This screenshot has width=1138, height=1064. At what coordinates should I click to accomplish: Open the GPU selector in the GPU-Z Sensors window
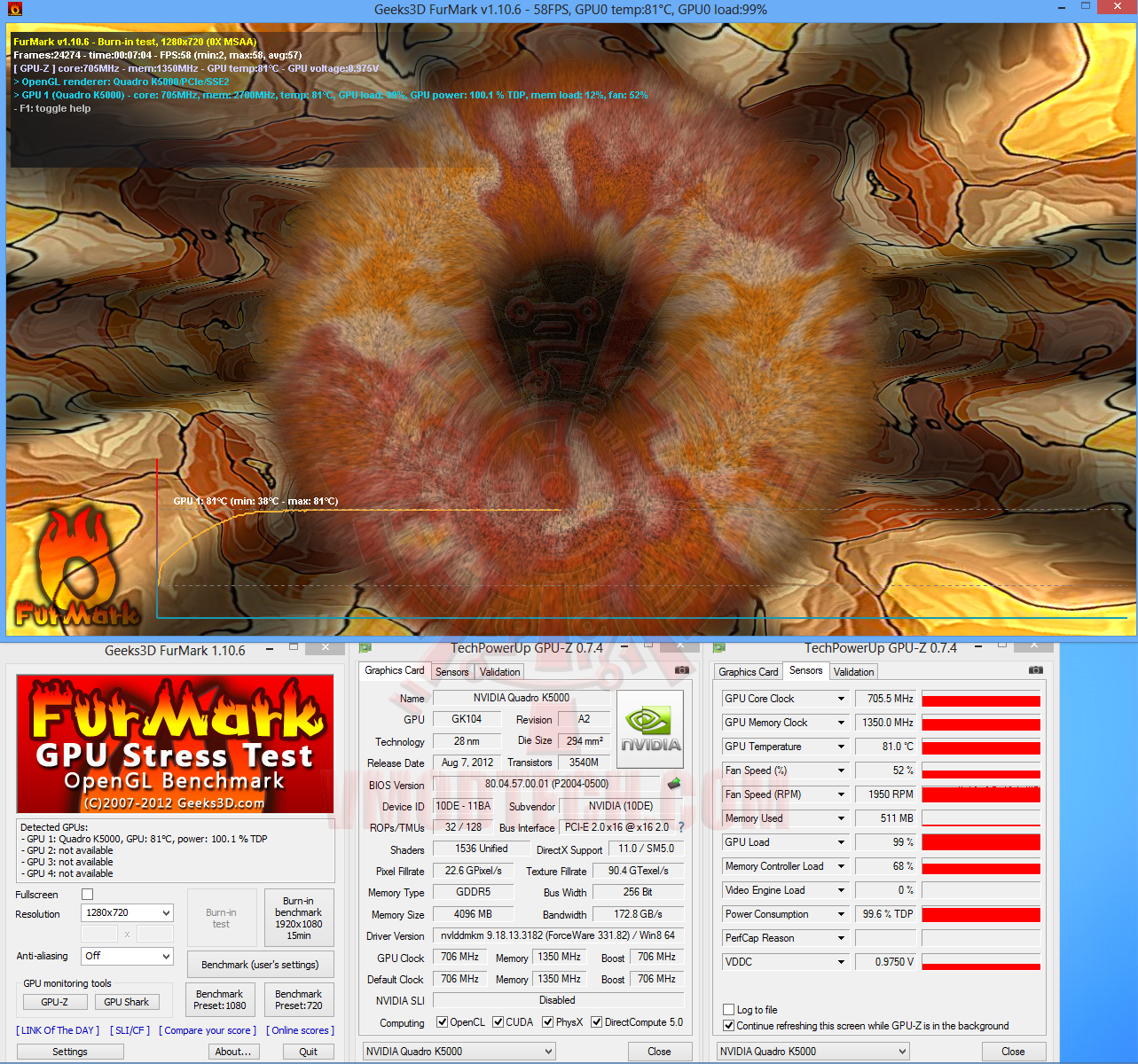click(x=813, y=1052)
